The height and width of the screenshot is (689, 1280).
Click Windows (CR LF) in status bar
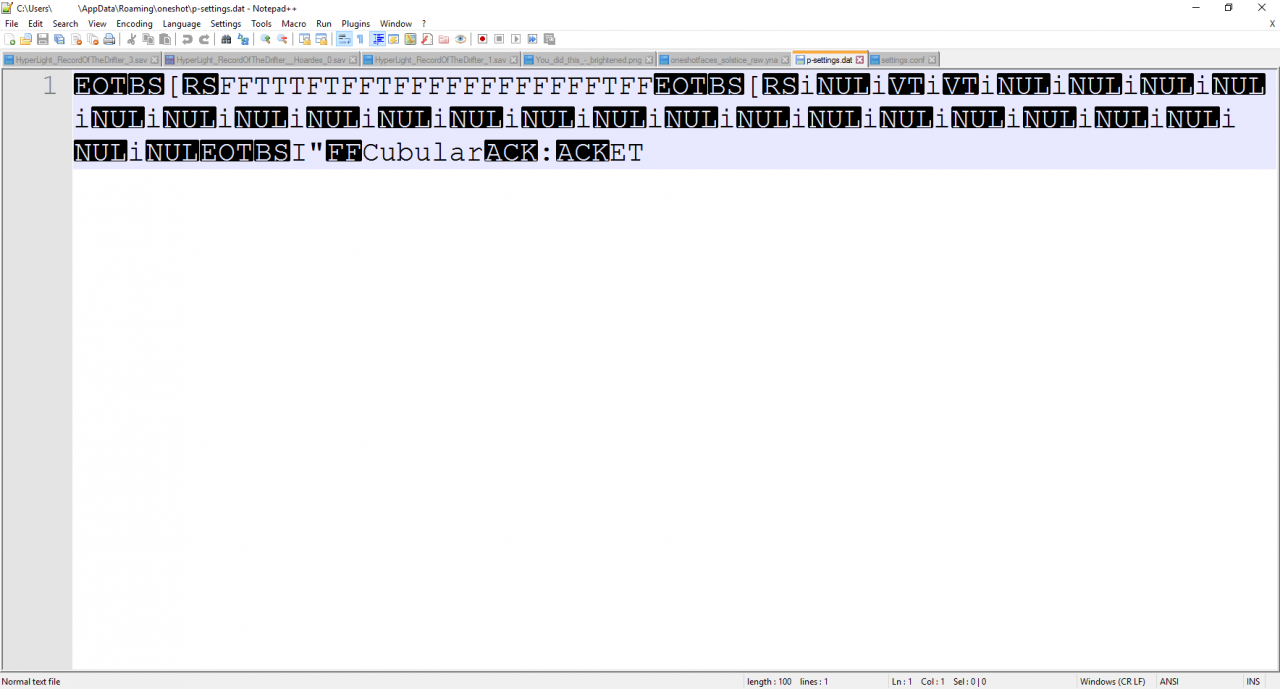point(1112,682)
